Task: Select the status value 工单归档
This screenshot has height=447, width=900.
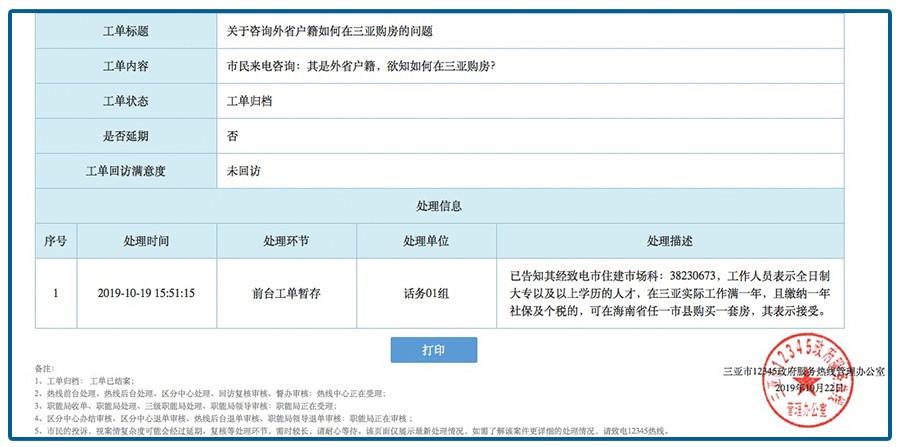Action: [249, 102]
